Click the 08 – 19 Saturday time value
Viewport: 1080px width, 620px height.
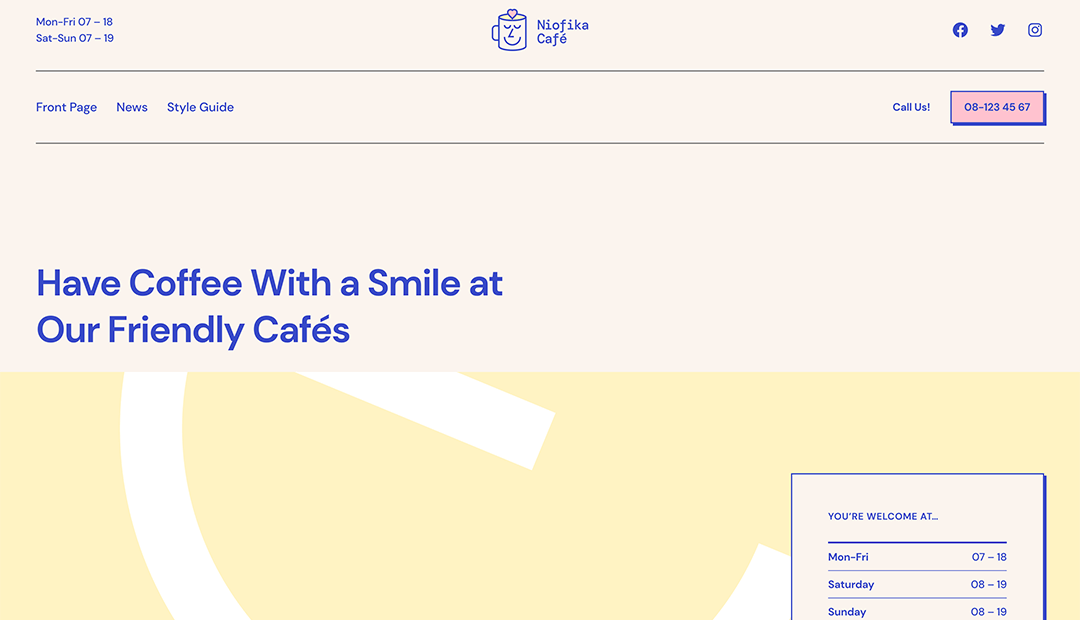pos(988,584)
